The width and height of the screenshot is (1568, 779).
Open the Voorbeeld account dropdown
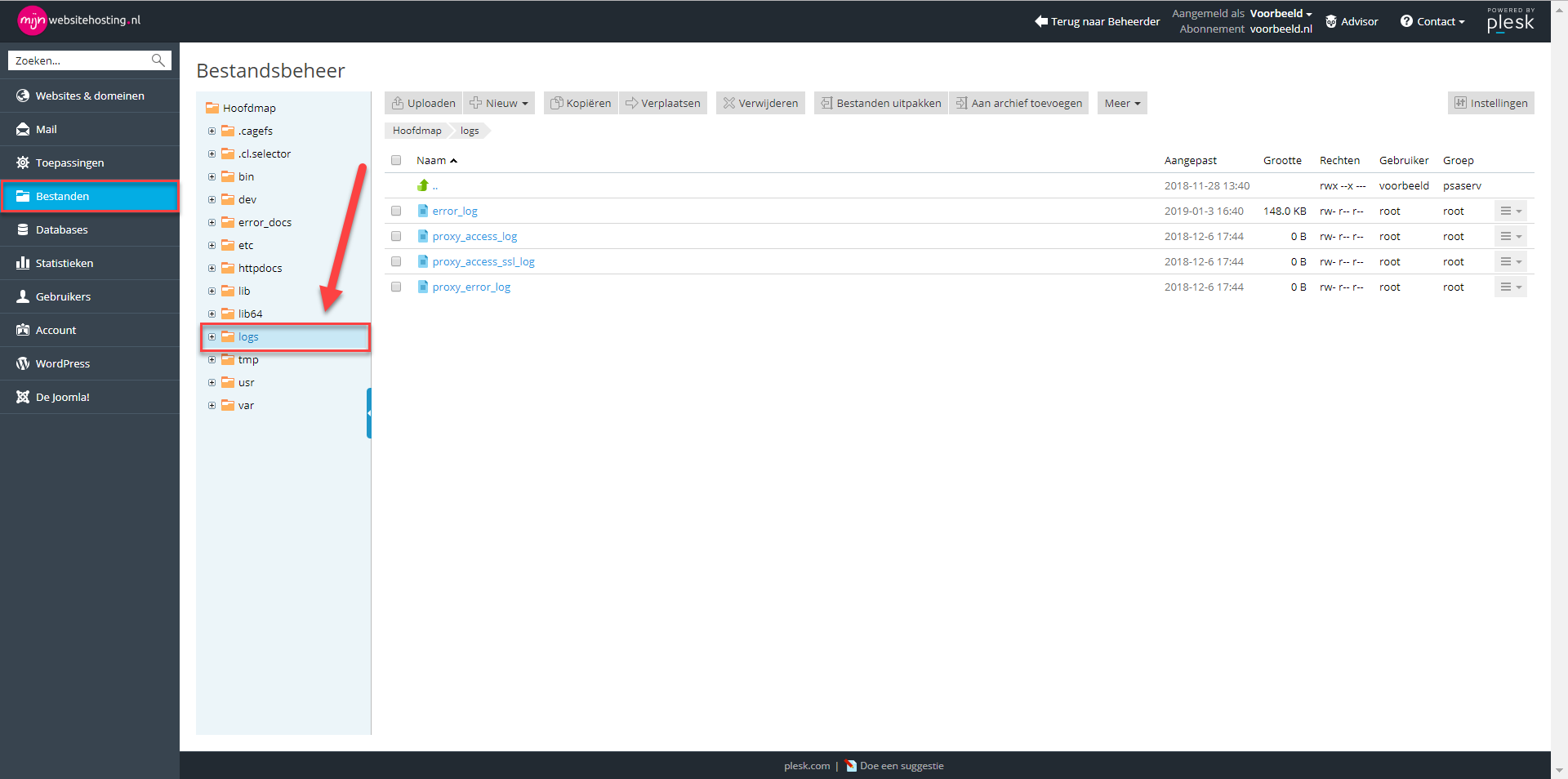[1281, 13]
